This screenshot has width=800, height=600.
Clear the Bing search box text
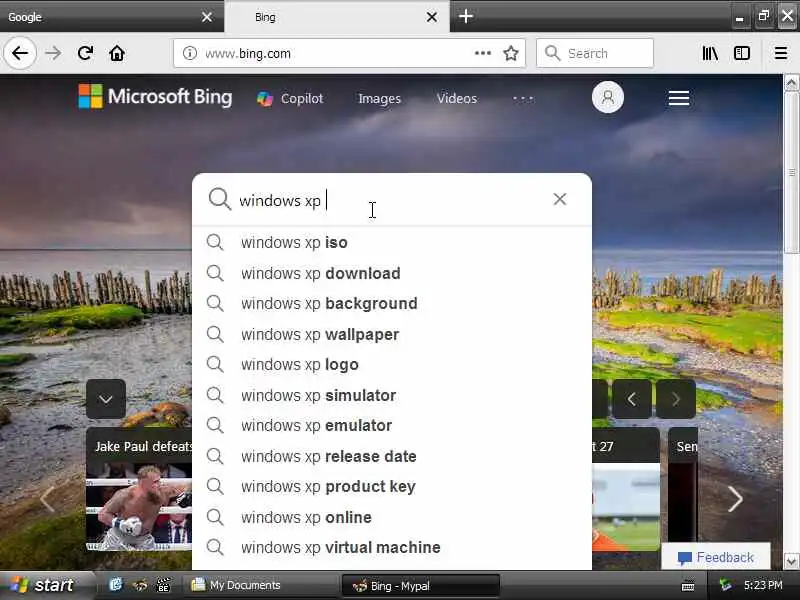click(x=560, y=199)
